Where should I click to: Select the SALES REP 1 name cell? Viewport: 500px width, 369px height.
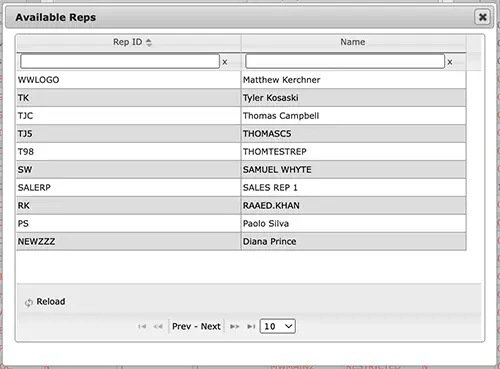tap(354, 188)
